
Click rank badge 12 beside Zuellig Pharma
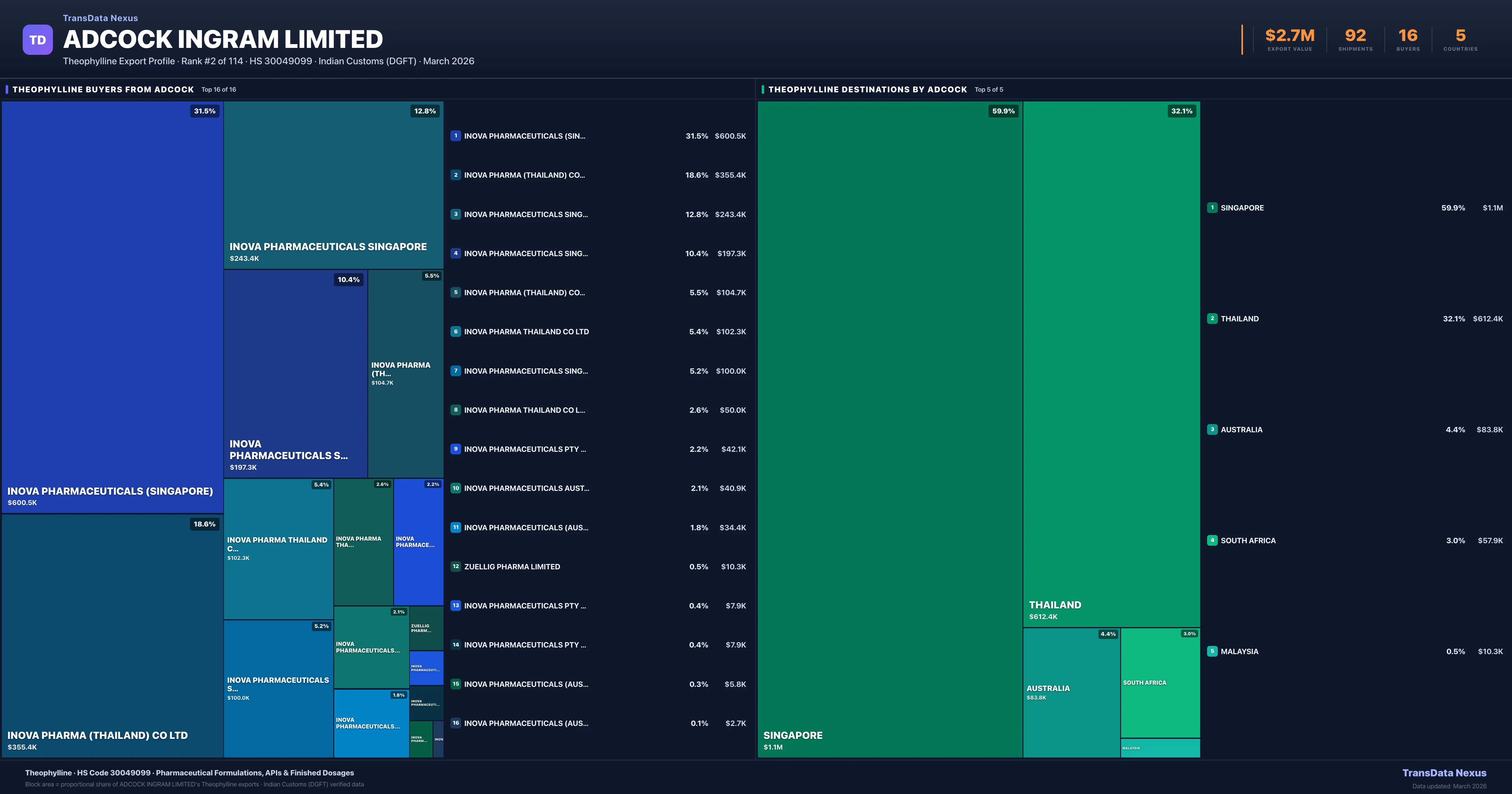455,567
